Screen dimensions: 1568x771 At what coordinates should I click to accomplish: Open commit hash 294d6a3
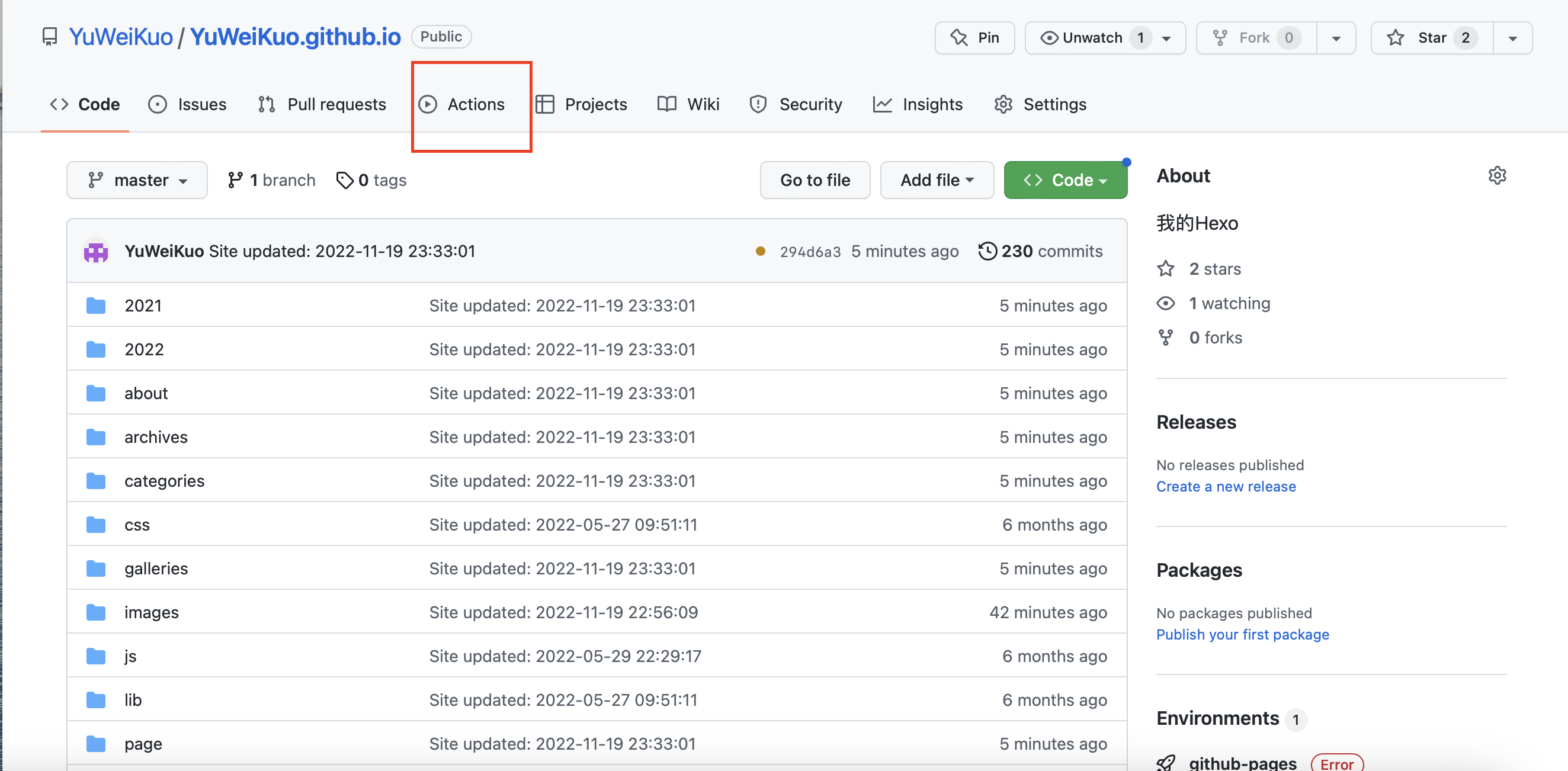tap(810, 252)
